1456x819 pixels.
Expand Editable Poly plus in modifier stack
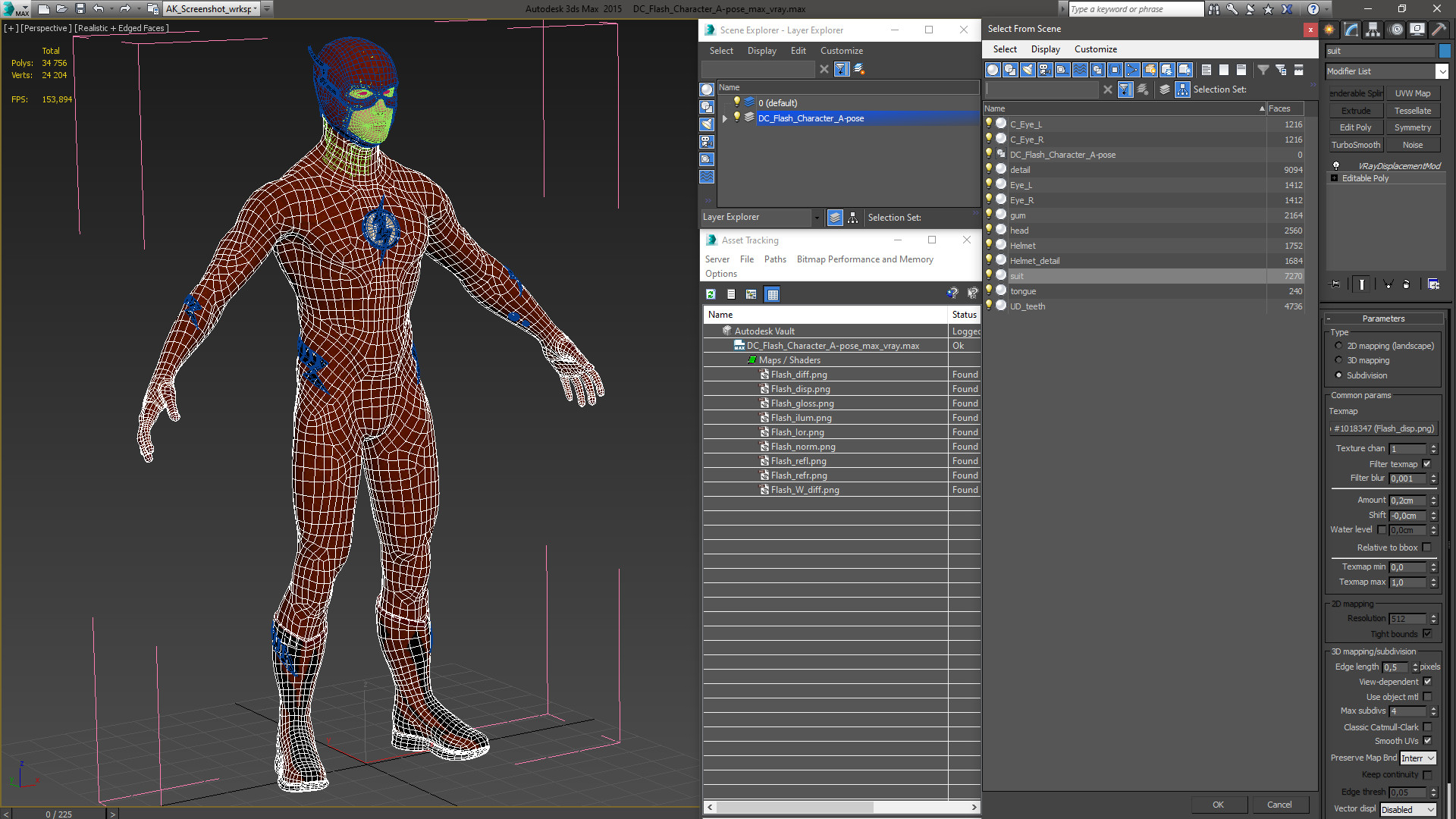(x=1335, y=178)
